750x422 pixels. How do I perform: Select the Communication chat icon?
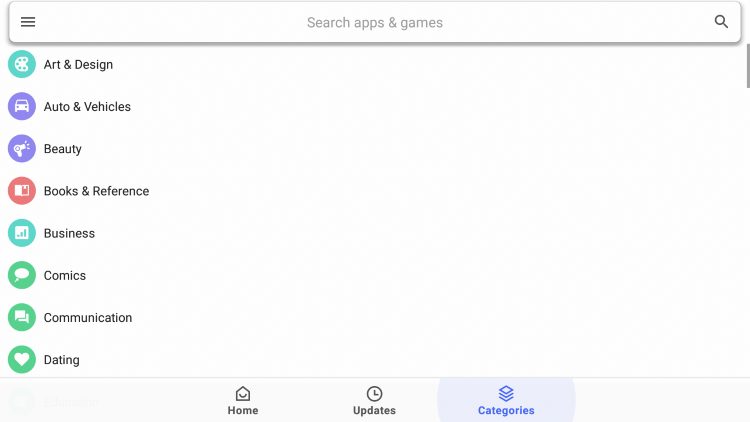click(22, 317)
